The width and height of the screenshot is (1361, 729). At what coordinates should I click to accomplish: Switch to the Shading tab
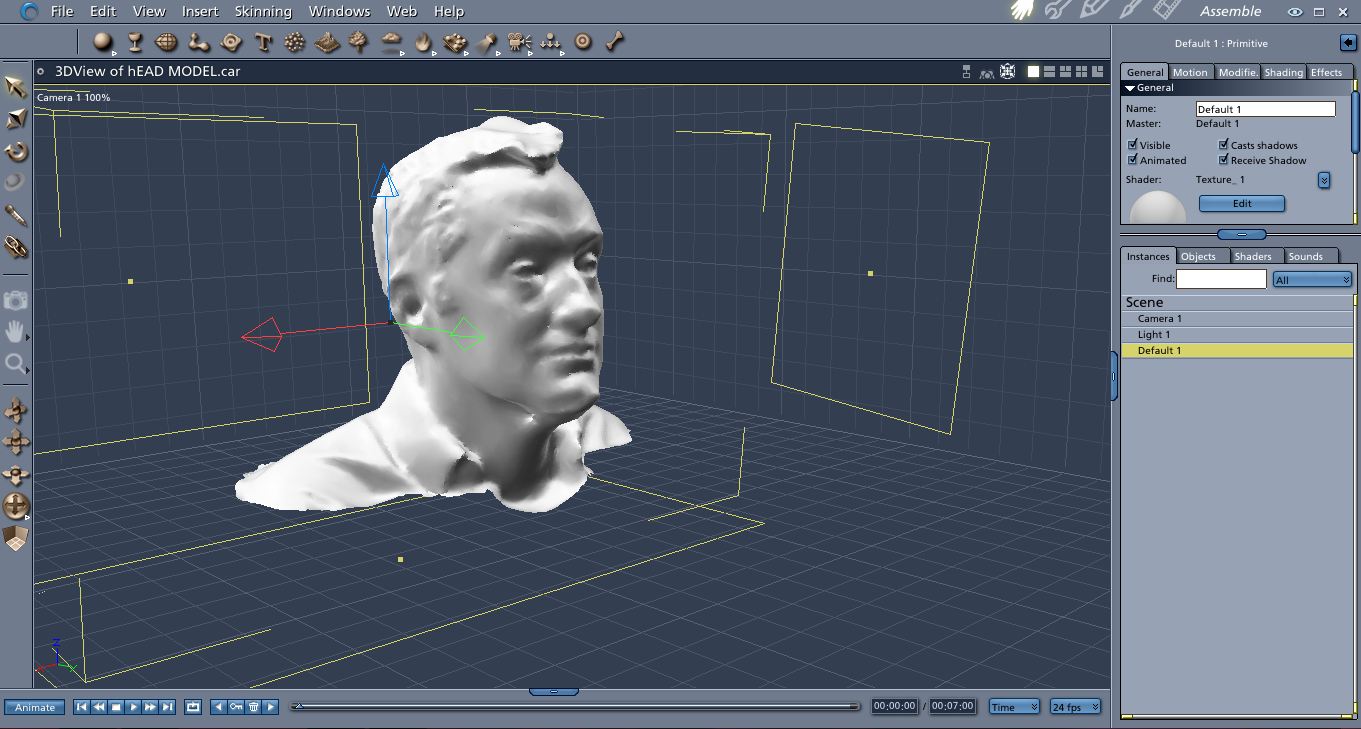(1283, 72)
